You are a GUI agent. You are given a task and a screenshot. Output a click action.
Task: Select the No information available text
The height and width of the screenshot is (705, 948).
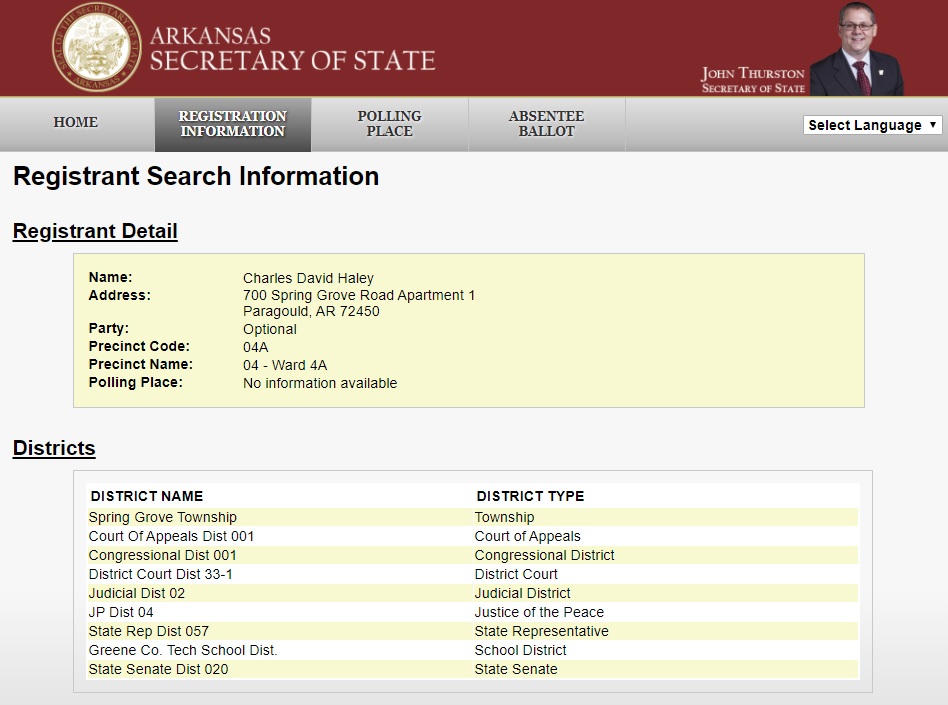tap(320, 383)
